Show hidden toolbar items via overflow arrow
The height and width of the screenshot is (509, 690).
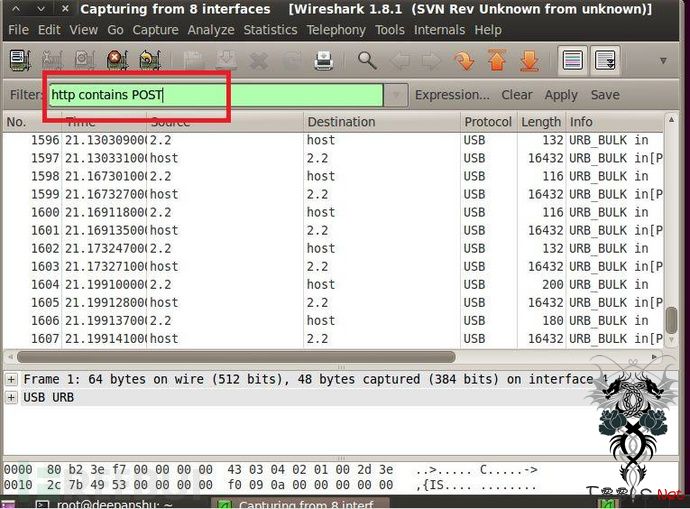[x=663, y=61]
